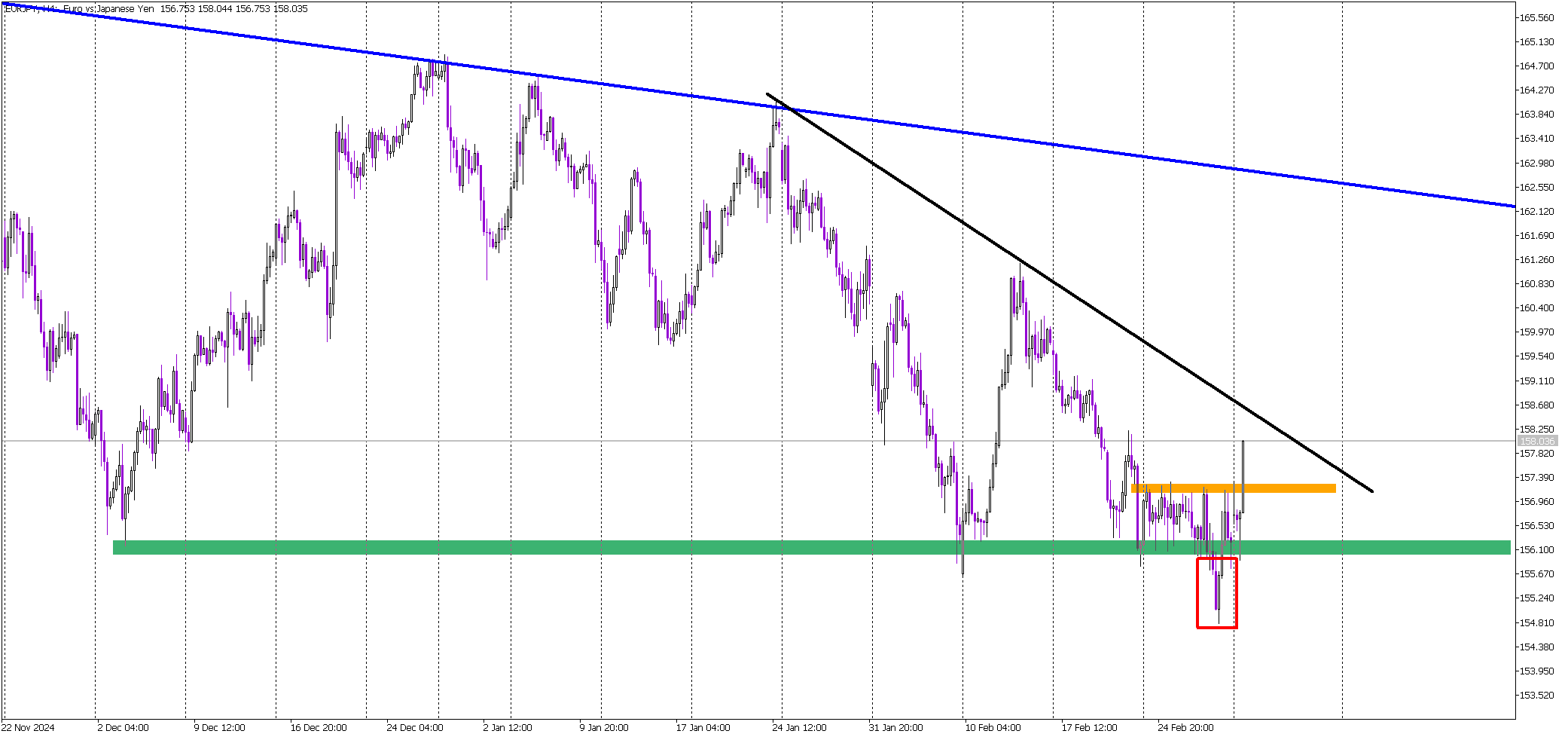This screenshot has width=1568, height=737.
Task: Click the 160.830 price axis label
Action: click(1536, 283)
